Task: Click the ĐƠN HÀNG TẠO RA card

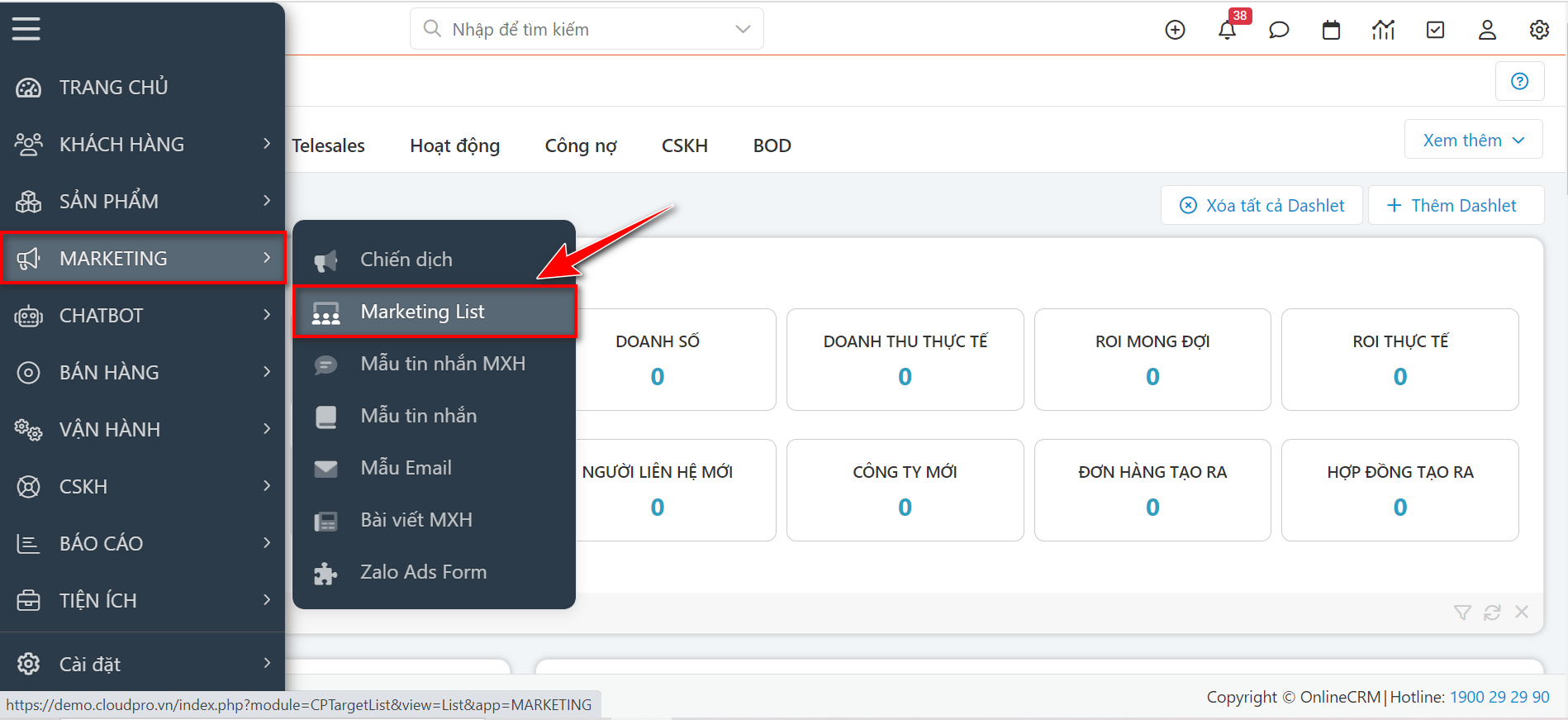Action: [x=1152, y=490]
